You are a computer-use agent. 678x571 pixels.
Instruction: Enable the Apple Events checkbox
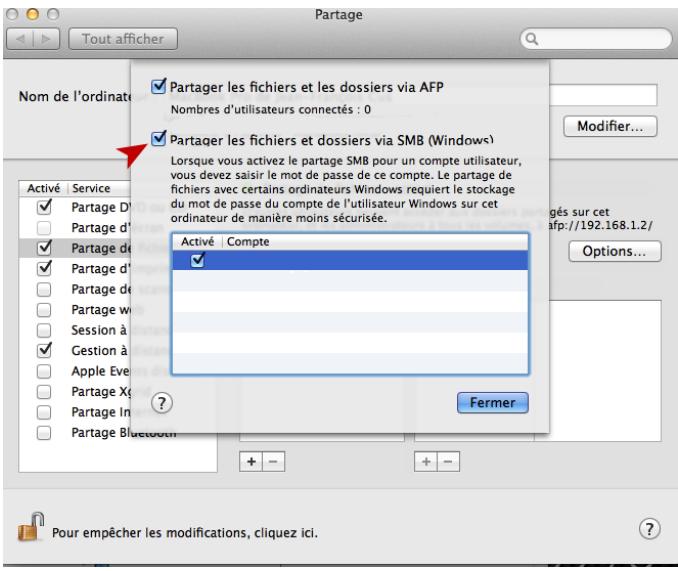tap(44, 371)
